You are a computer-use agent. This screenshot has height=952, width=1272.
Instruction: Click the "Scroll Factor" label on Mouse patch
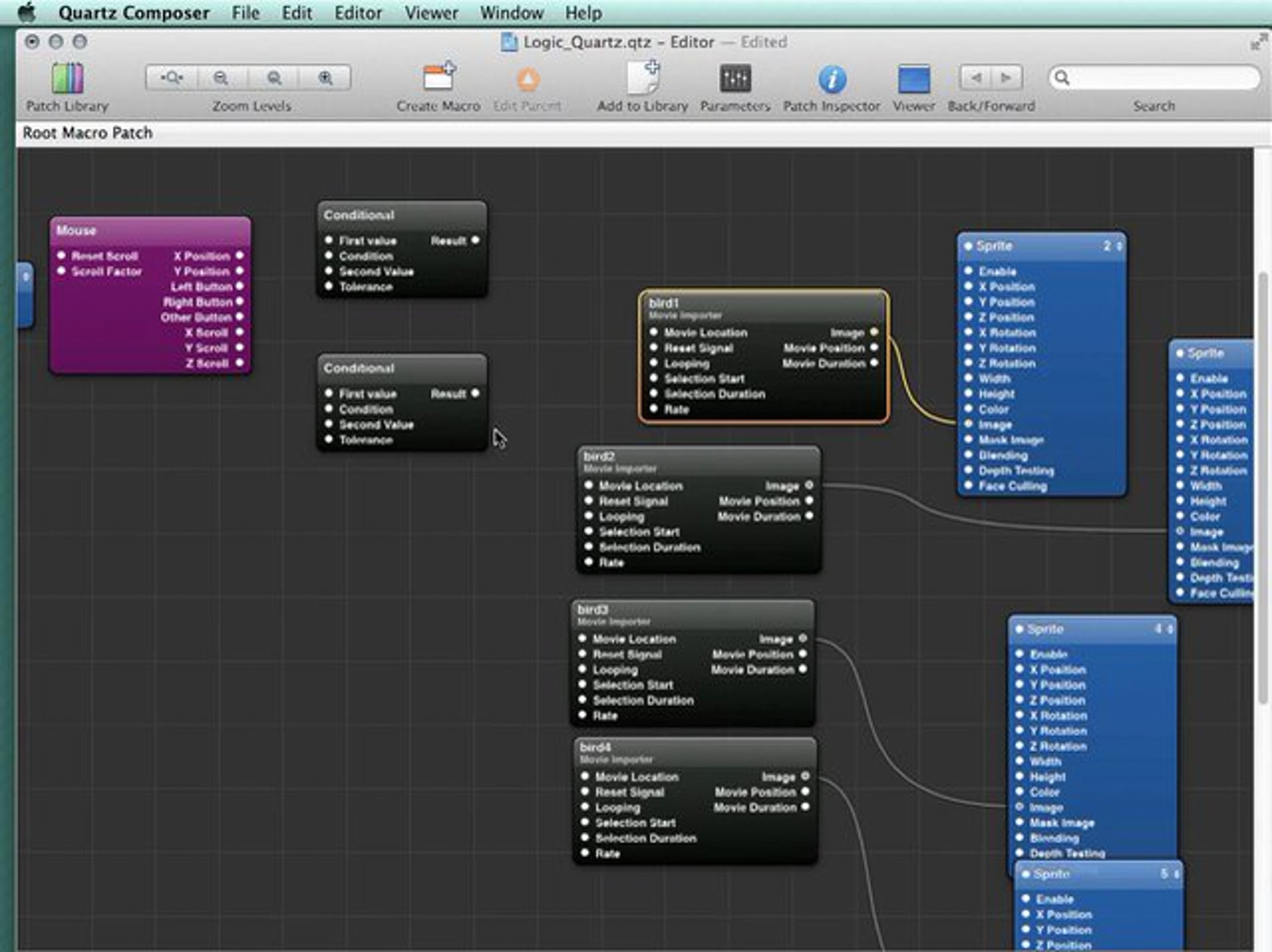point(107,271)
